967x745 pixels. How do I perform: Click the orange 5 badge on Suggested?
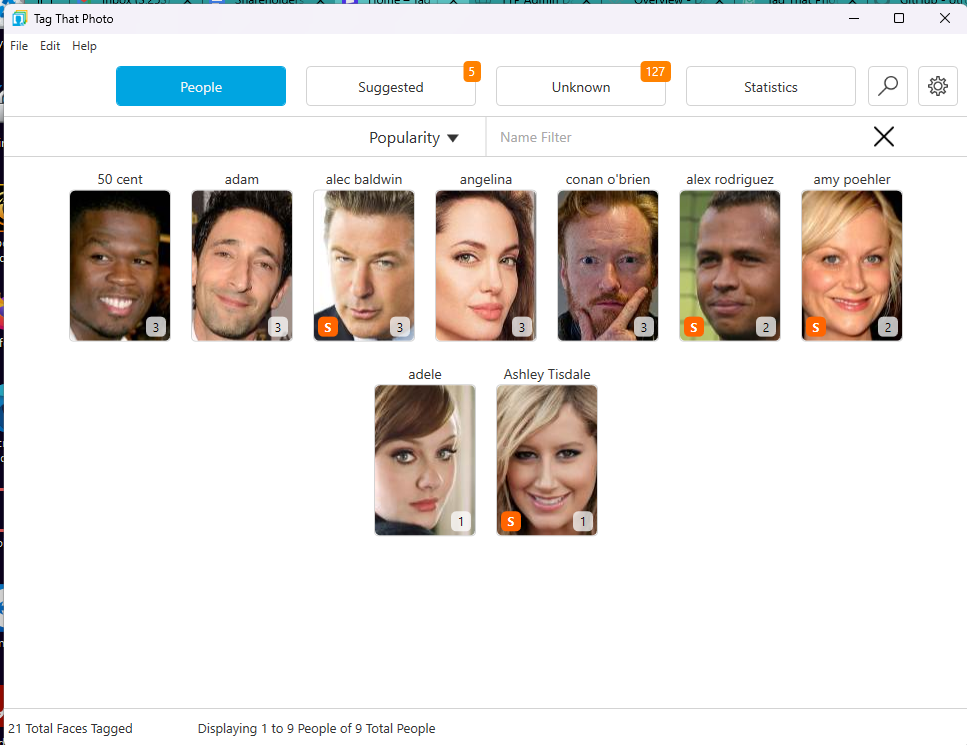point(470,71)
